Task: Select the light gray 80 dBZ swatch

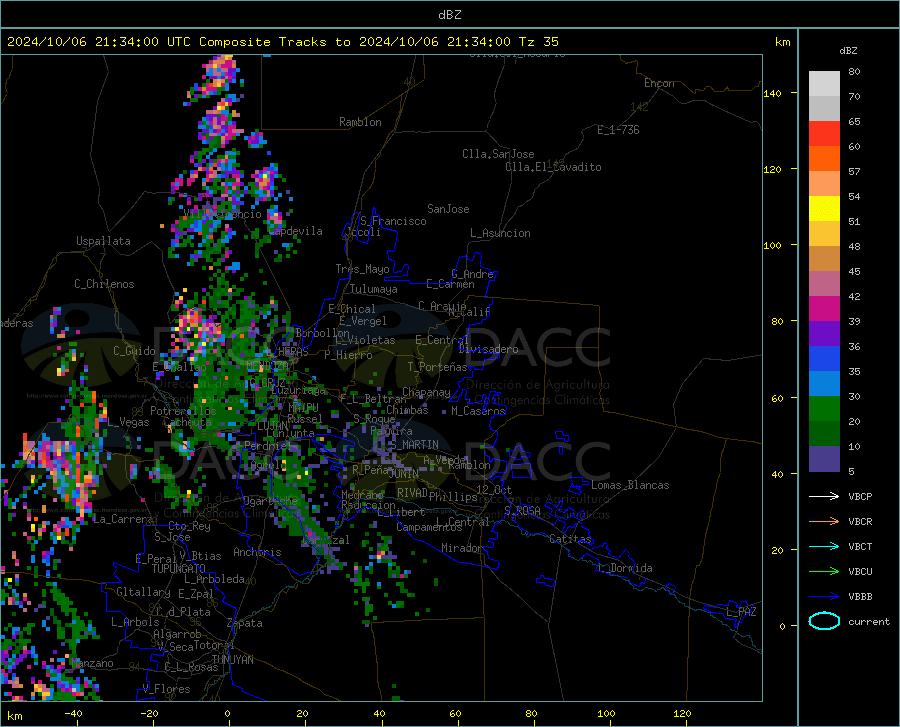Action: (824, 84)
